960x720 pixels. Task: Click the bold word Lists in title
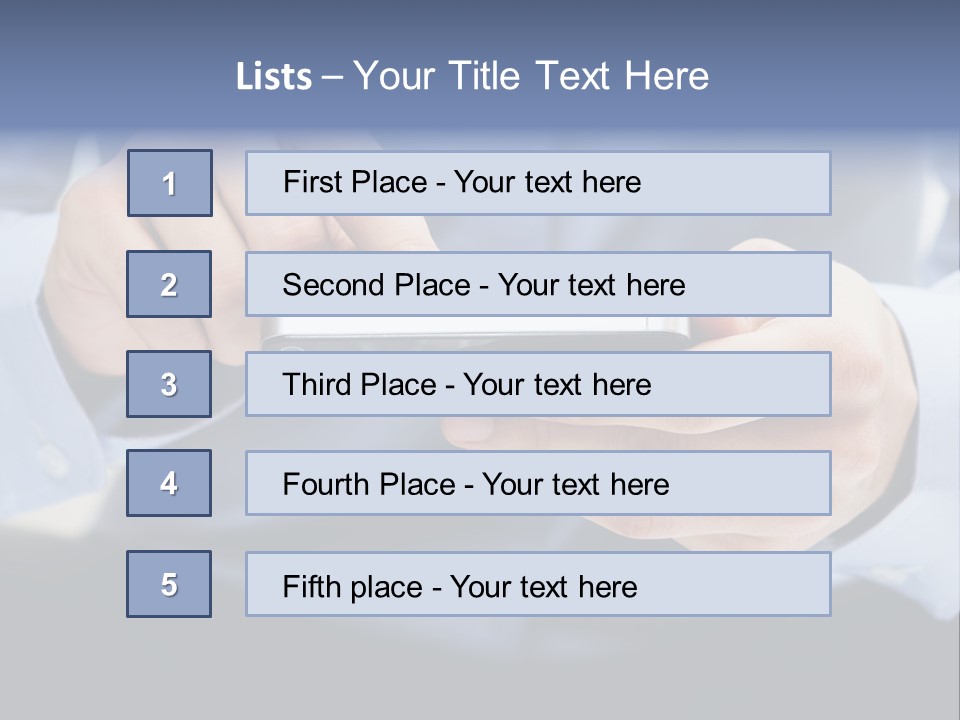pos(274,76)
